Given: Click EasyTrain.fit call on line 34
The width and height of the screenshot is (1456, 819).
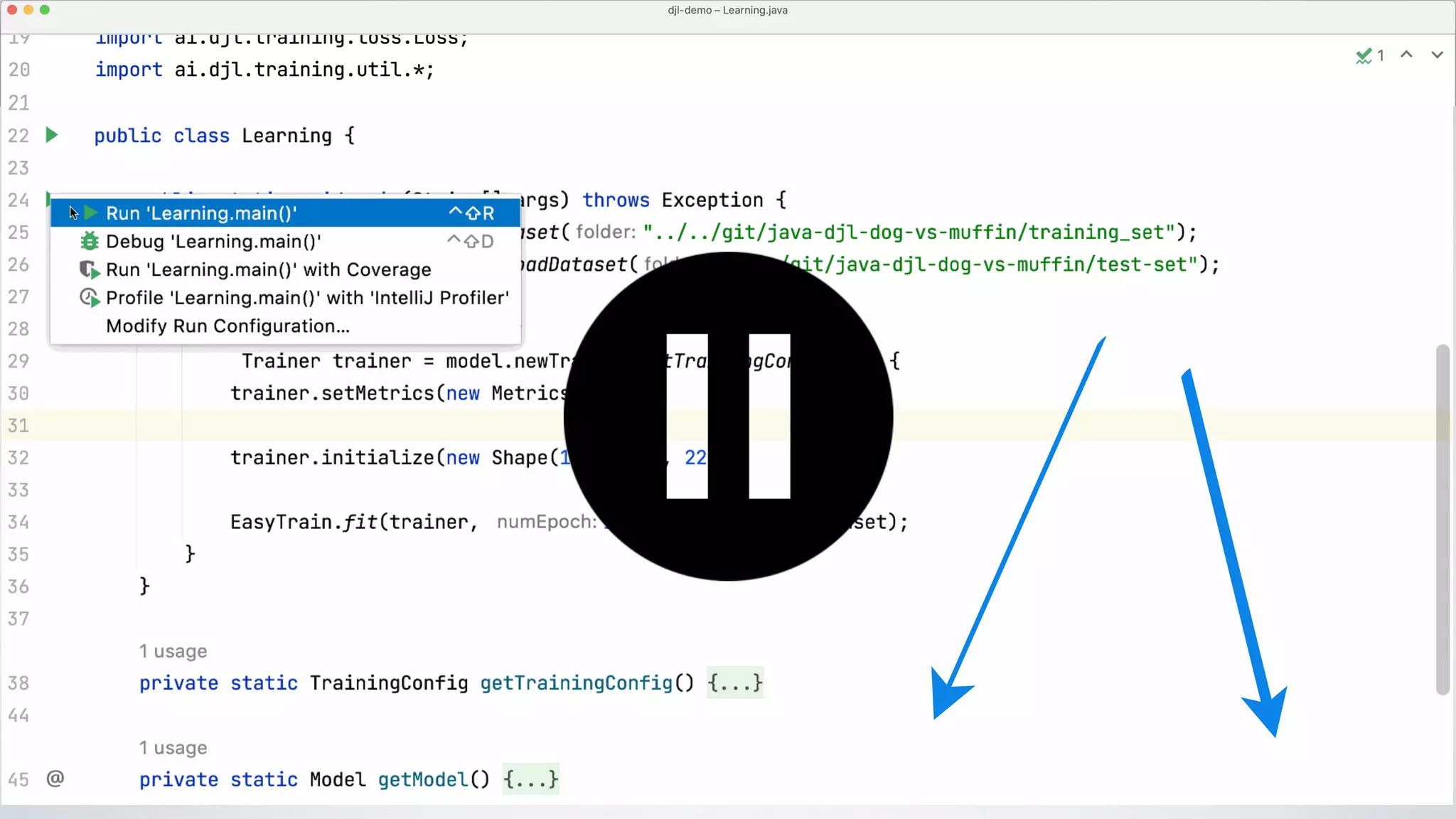Looking at the screenshot, I should click(304, 522).
